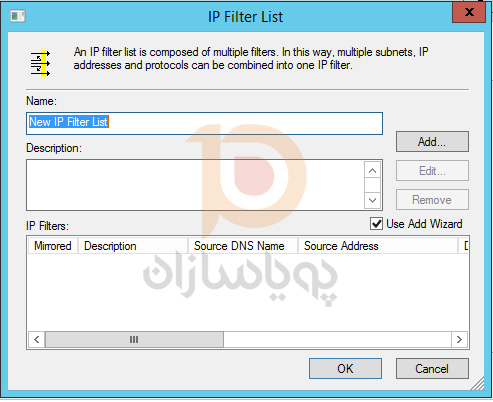Click the Description box down arrow

coord(372,200)
